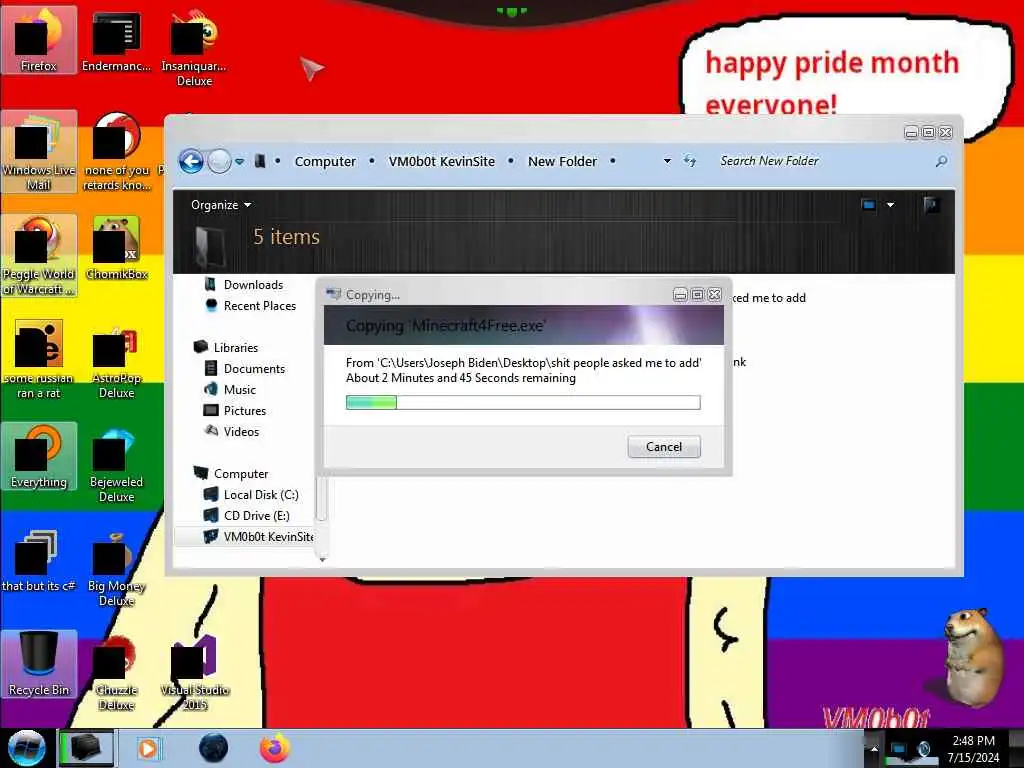Open the Documents library

pos(245,368)
